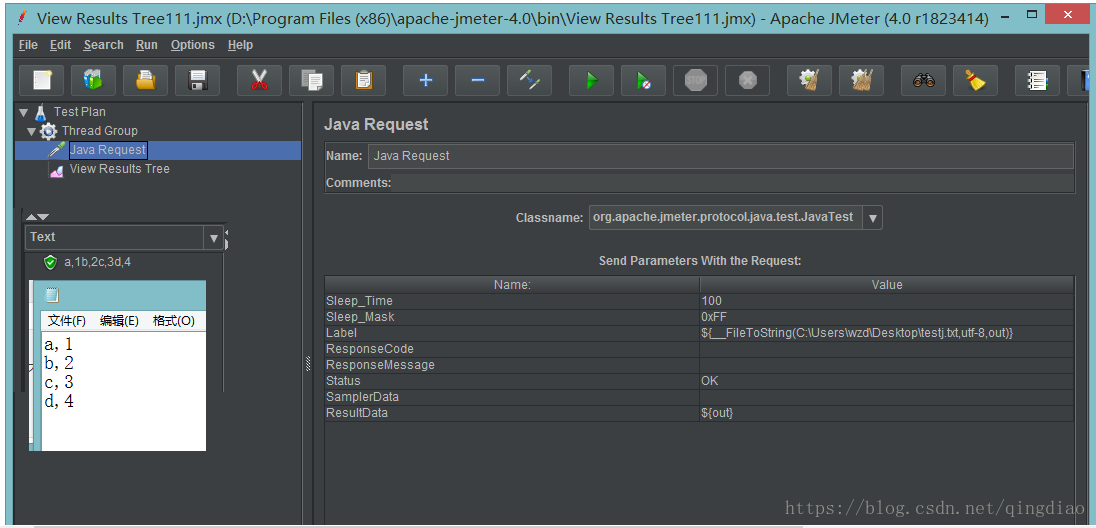Image resolution: width=1096 pixels, height=528 pixels.
Task: Open Notepad 文件(F) menu
Action: point(66,321)
